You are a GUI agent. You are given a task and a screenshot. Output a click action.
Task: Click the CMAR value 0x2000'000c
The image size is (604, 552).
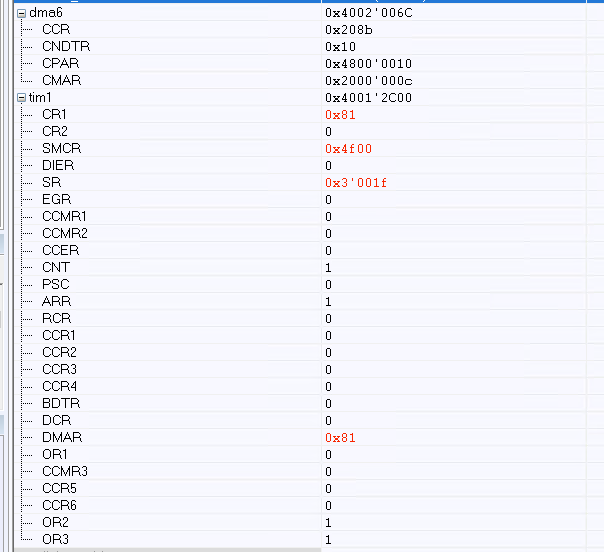pyautogui.click(x=369, y=81)
